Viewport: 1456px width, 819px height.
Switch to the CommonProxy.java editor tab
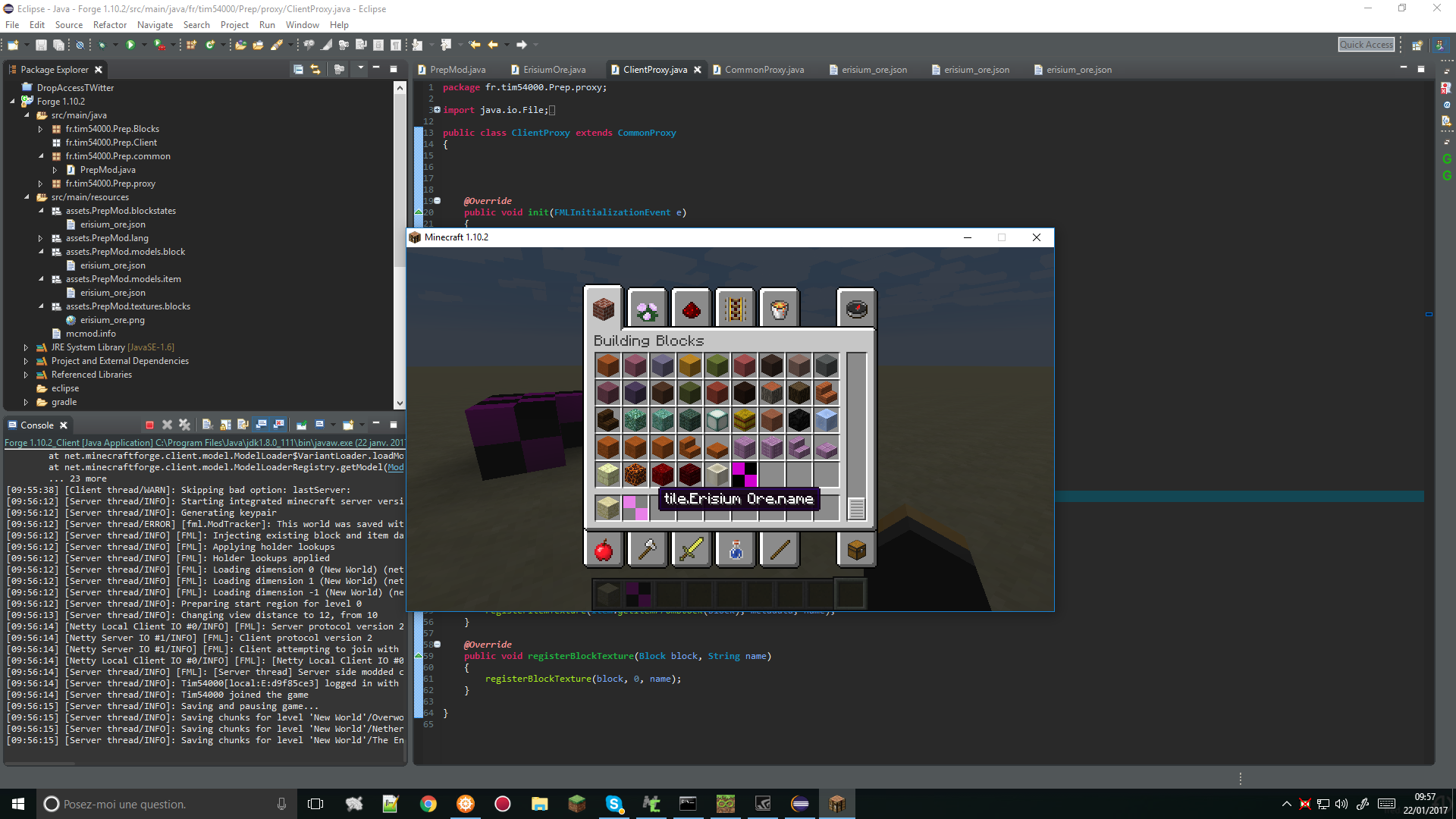click(x=763, y=70)
